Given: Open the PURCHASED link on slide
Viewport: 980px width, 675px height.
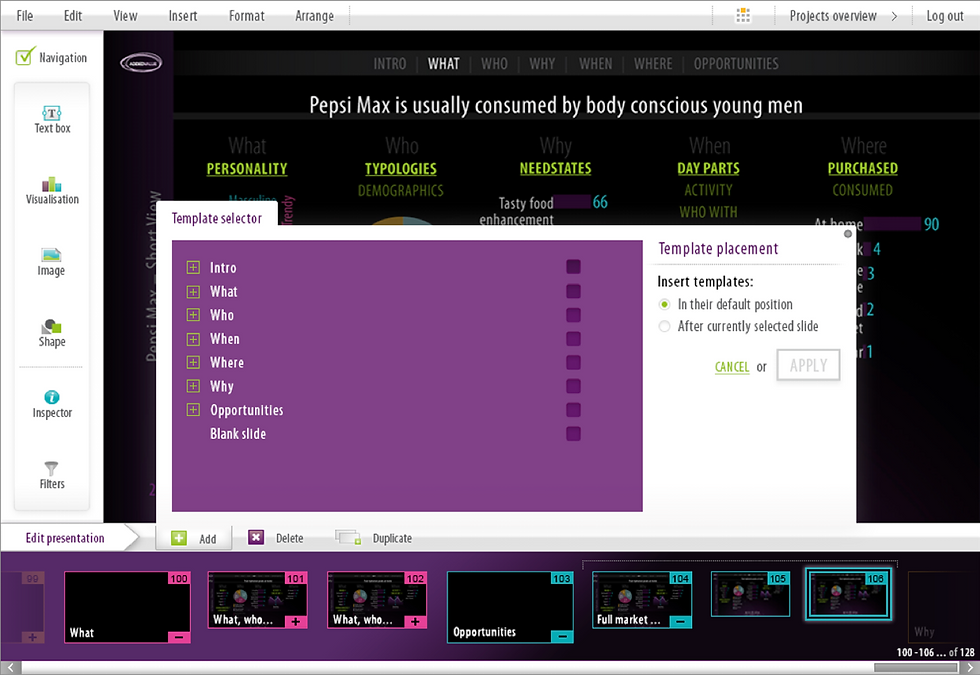Looking at the screenshot, I should click(862, 168).
